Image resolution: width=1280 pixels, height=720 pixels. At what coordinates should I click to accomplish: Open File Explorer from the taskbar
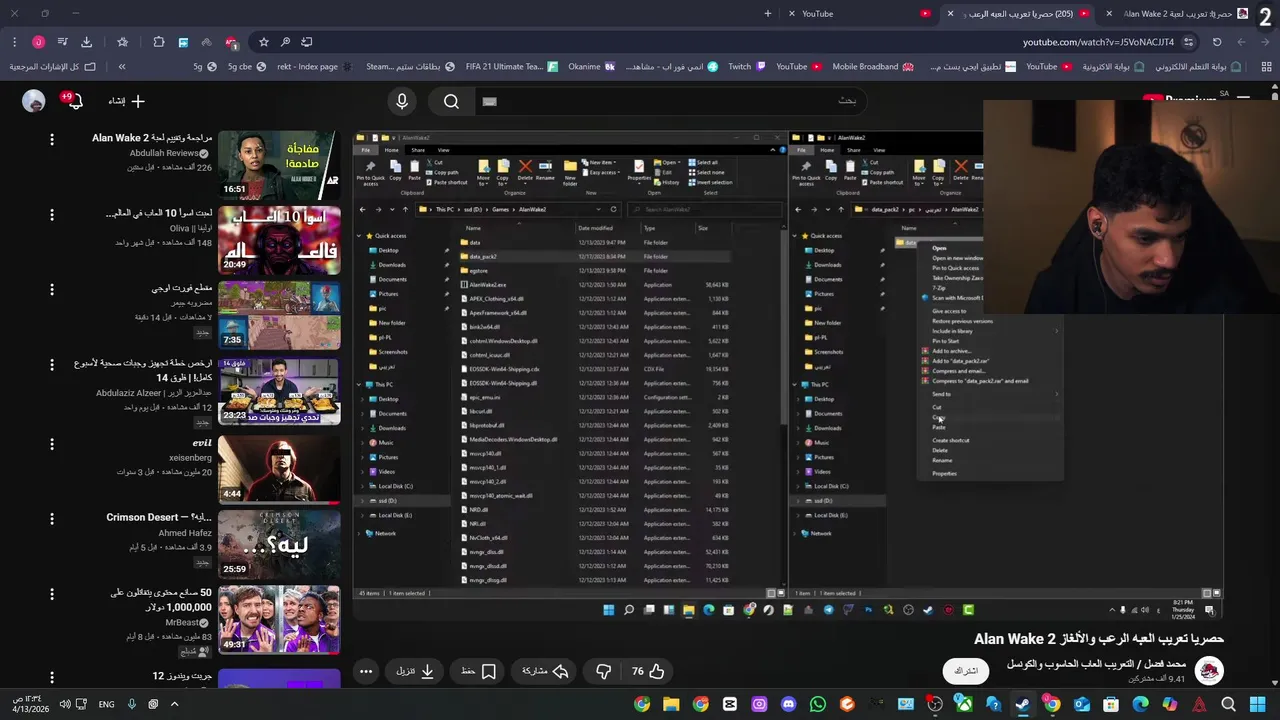pyautogui.click(x=671, y=704)
